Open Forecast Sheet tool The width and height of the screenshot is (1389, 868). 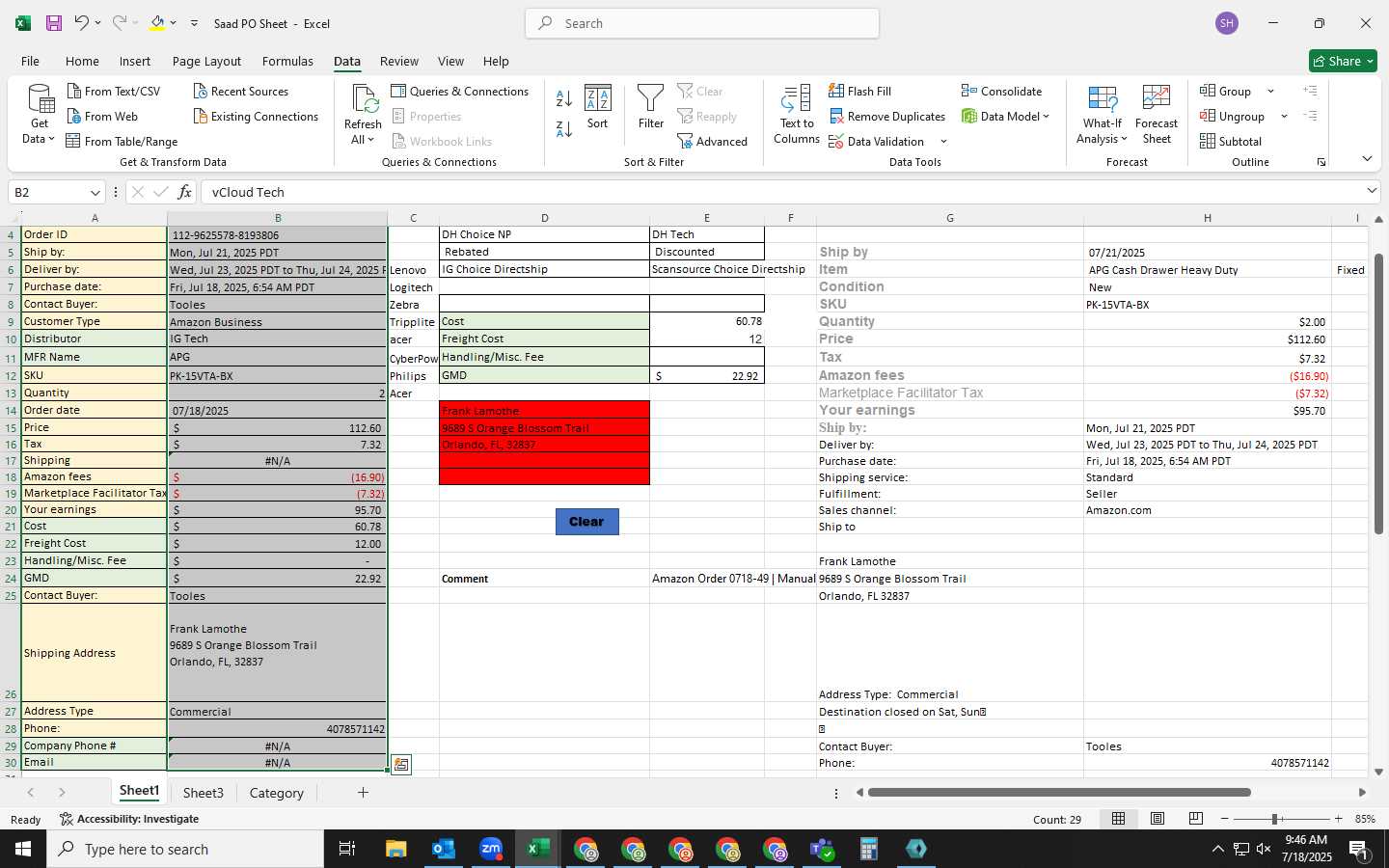click(1157, 115)
